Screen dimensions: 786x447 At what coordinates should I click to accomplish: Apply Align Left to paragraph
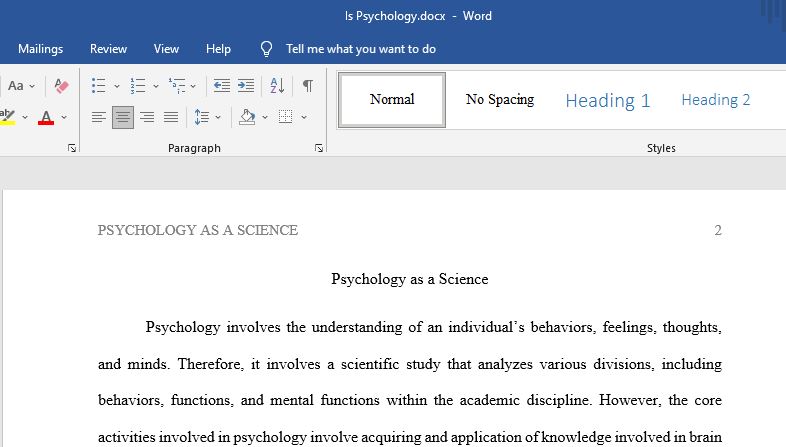99,117
